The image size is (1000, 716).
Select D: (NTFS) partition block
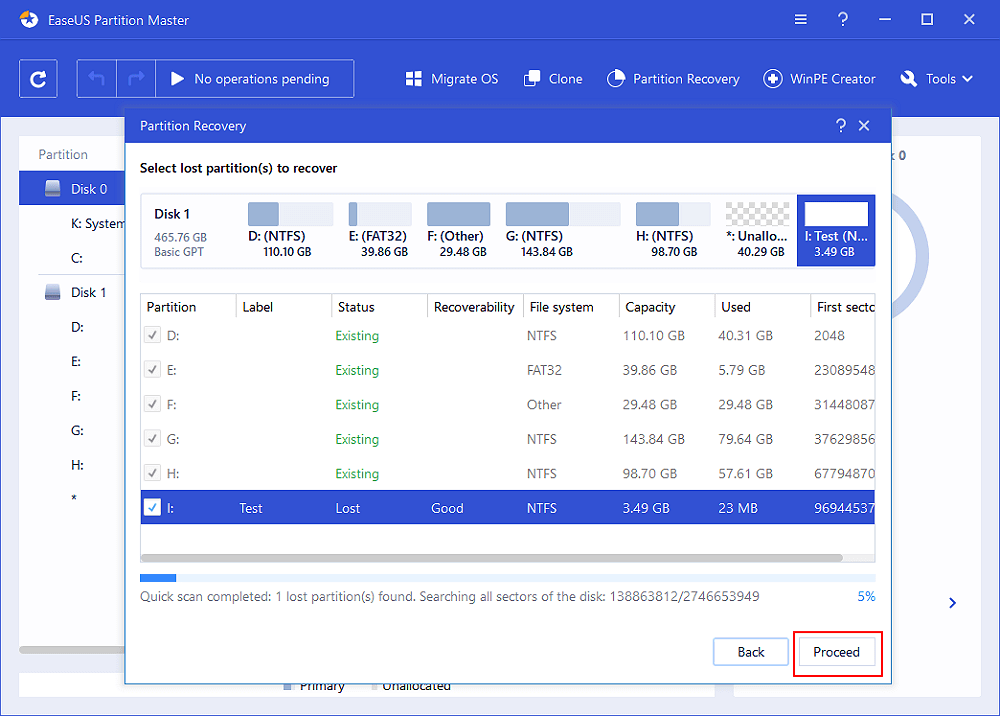coord(290,230)
